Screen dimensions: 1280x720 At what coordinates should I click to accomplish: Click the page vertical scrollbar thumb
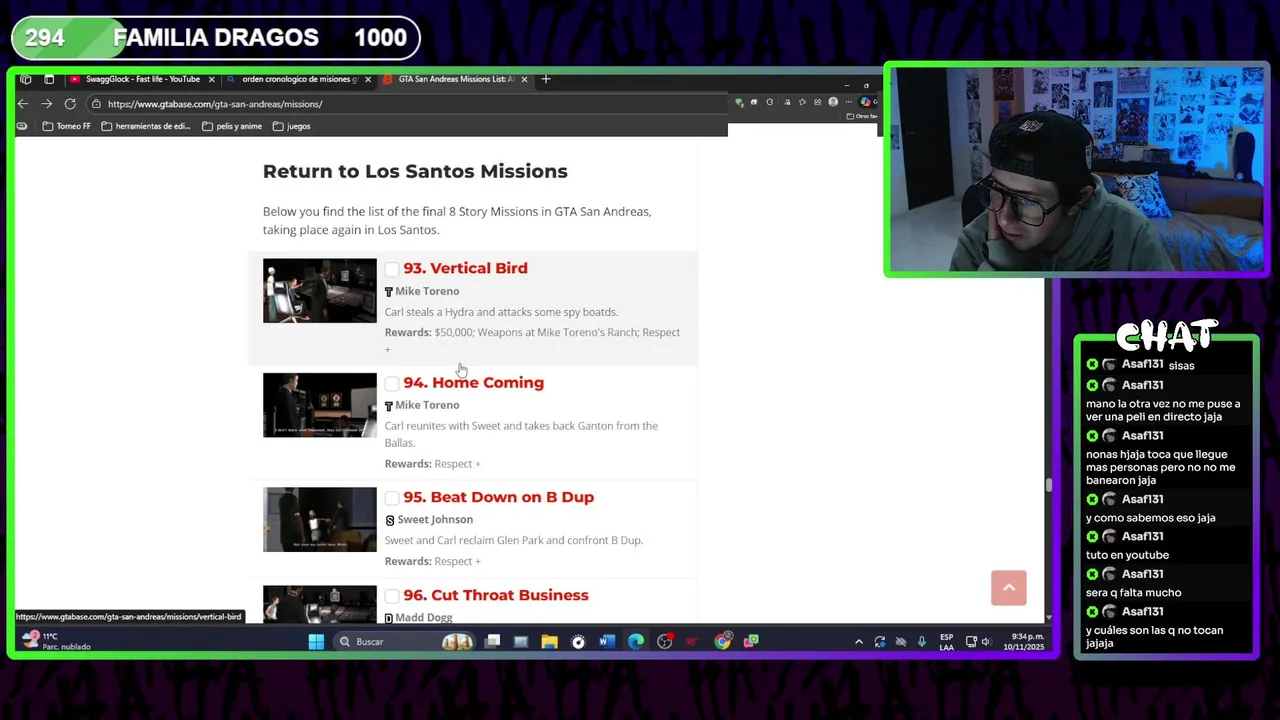pyautogui.click(x=1048, y=485)
